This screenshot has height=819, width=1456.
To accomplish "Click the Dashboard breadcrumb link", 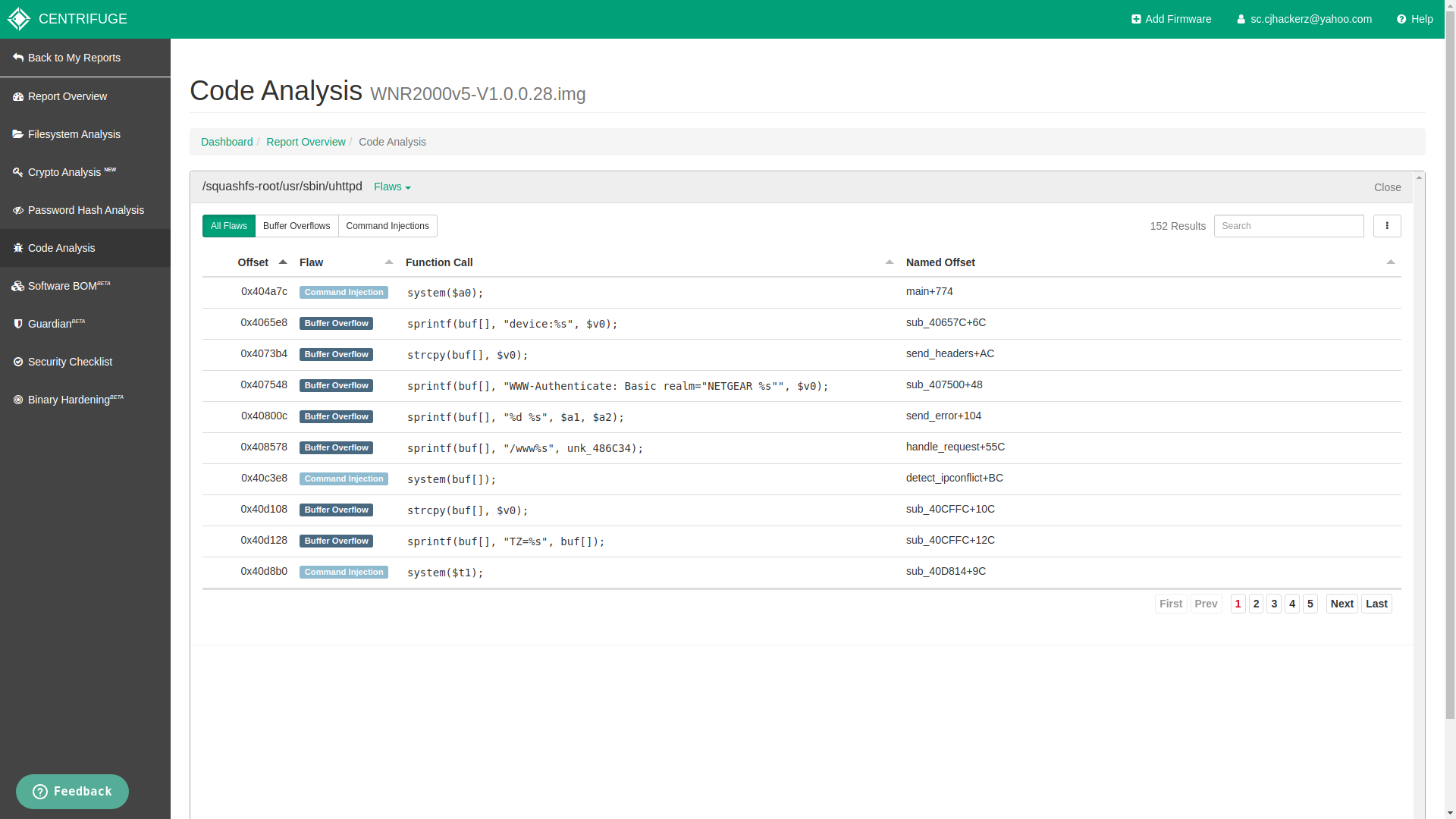I will [227, 142].
